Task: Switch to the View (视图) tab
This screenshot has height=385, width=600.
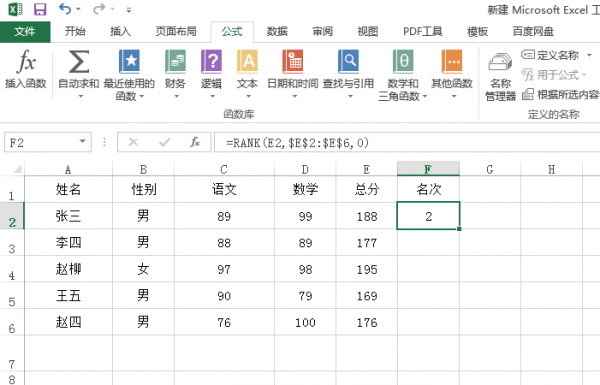Action: click(368, 31)
